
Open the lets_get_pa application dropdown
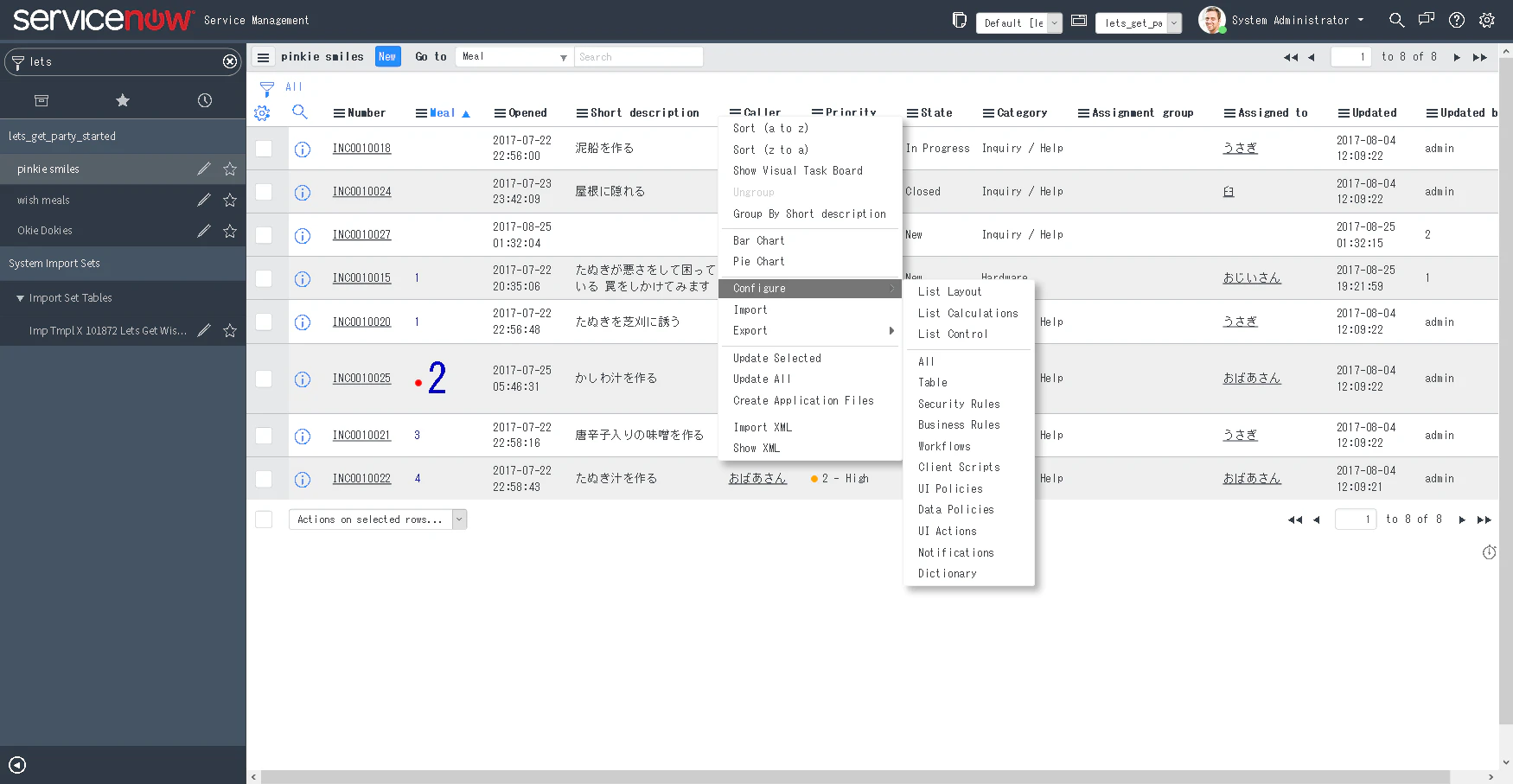pyautogui.click(x=1138, y=23)
